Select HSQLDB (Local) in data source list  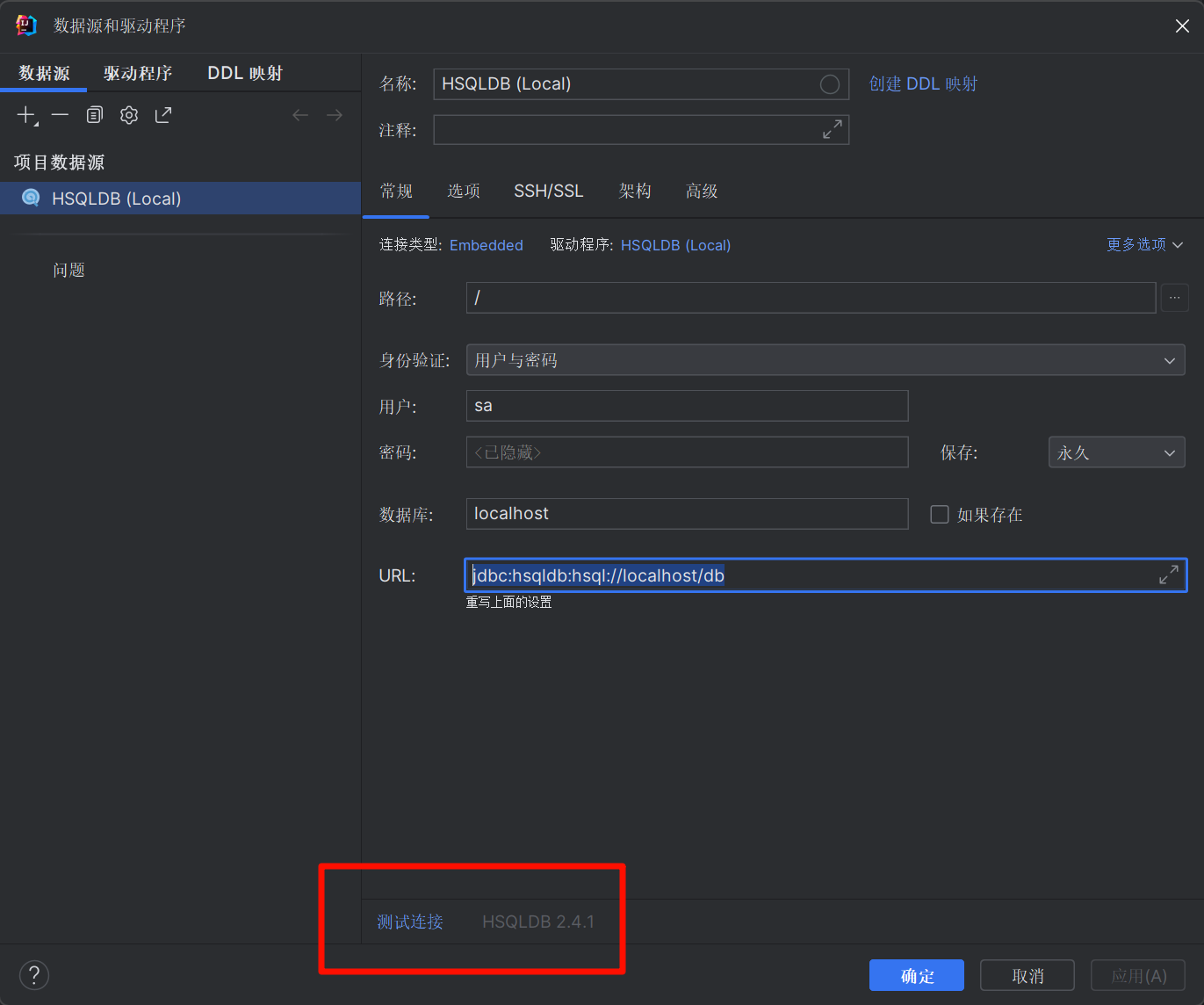pos(180,199)
